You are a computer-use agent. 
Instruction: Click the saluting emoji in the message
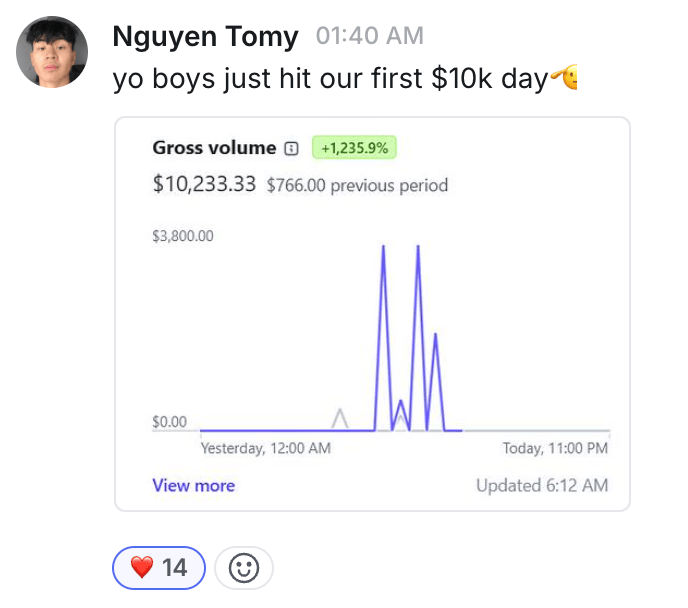tap(566, 77)
